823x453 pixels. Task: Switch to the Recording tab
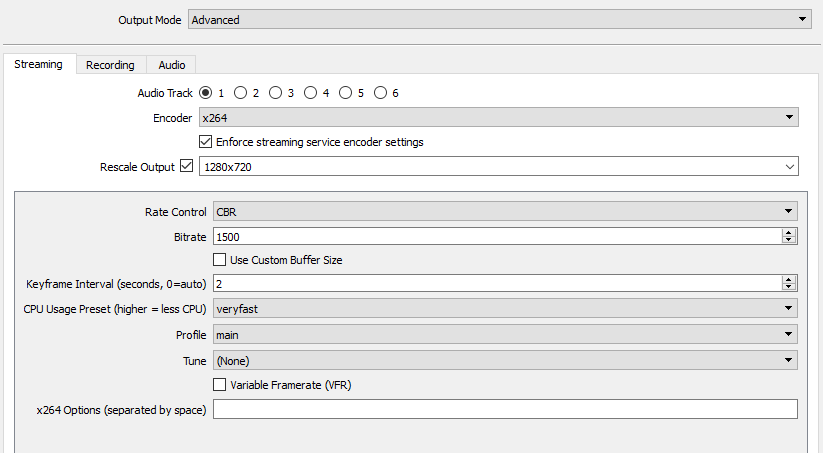tap(110, 65)
